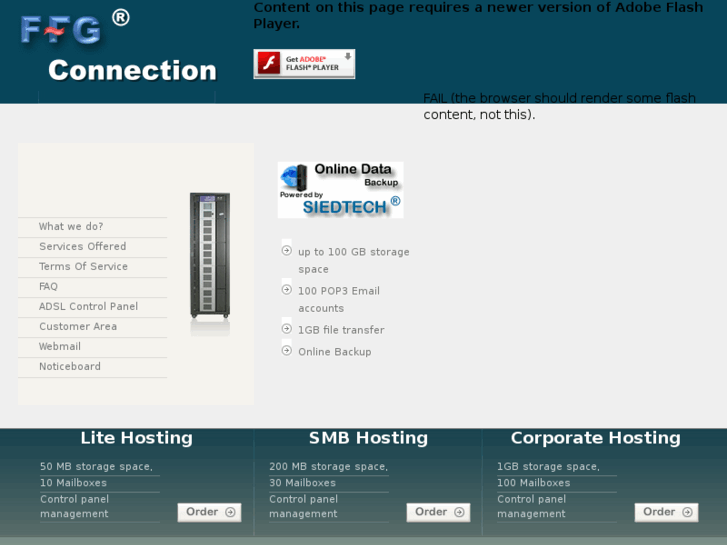The height and width of the screenshot is (545, 727).
Task: Select '100 POP3 Email accounts' text
Action: point(339,299)
